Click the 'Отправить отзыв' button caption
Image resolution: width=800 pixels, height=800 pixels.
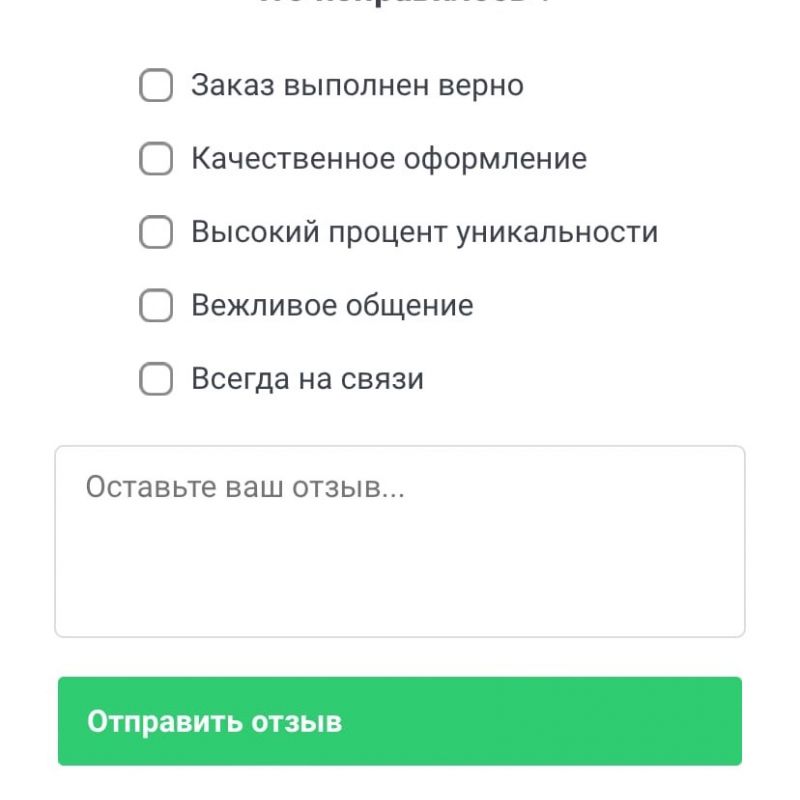coord(214,721)
